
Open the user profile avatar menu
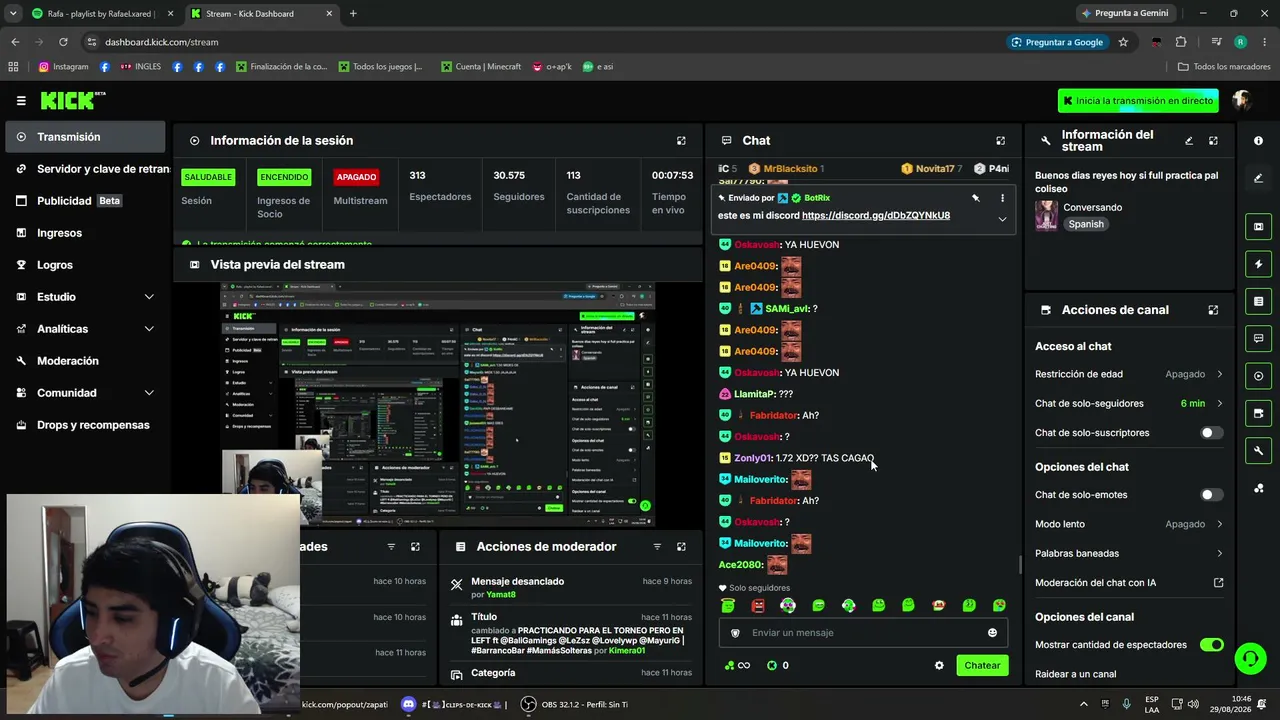[x=1242, y=100]
